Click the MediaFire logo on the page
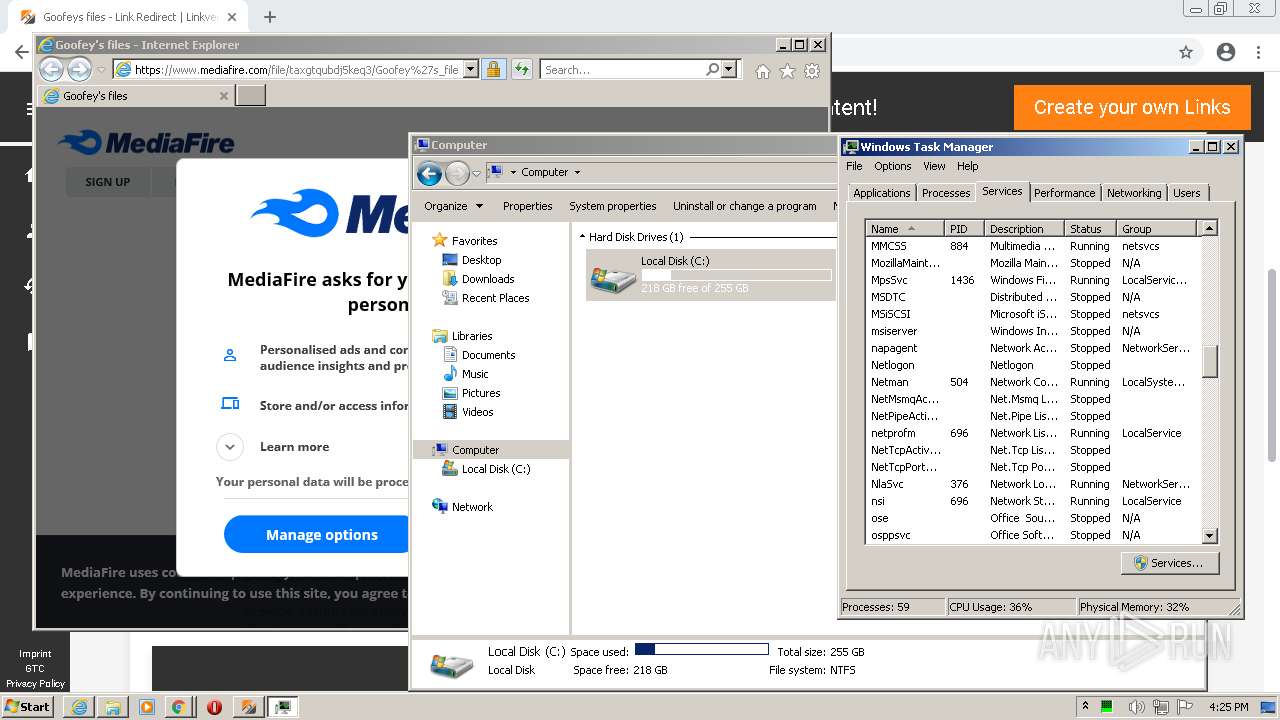This screenshot has height=720, width=1280. point(146,143)
